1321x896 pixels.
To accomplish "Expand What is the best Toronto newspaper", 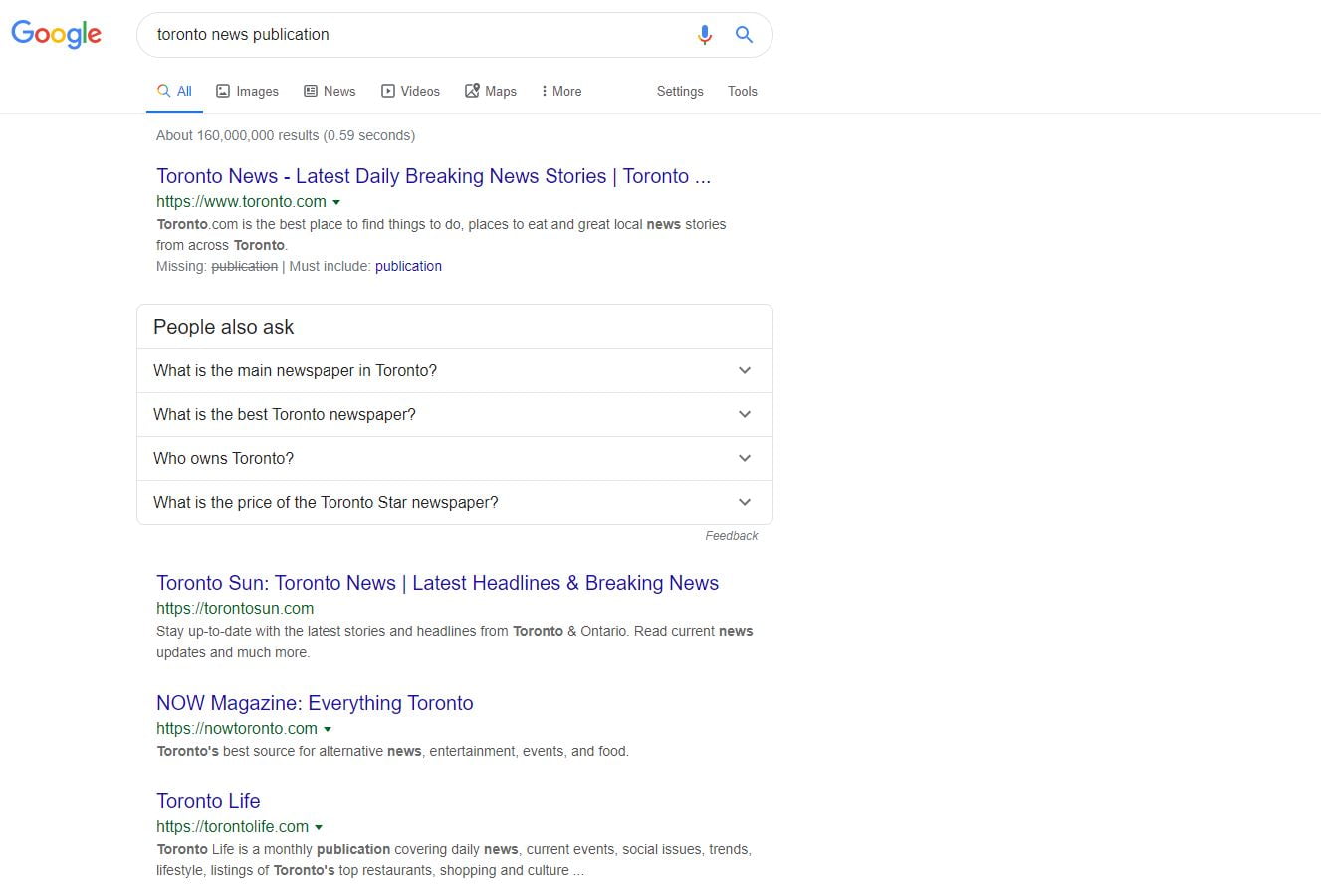I will click(x=455, y=414).
